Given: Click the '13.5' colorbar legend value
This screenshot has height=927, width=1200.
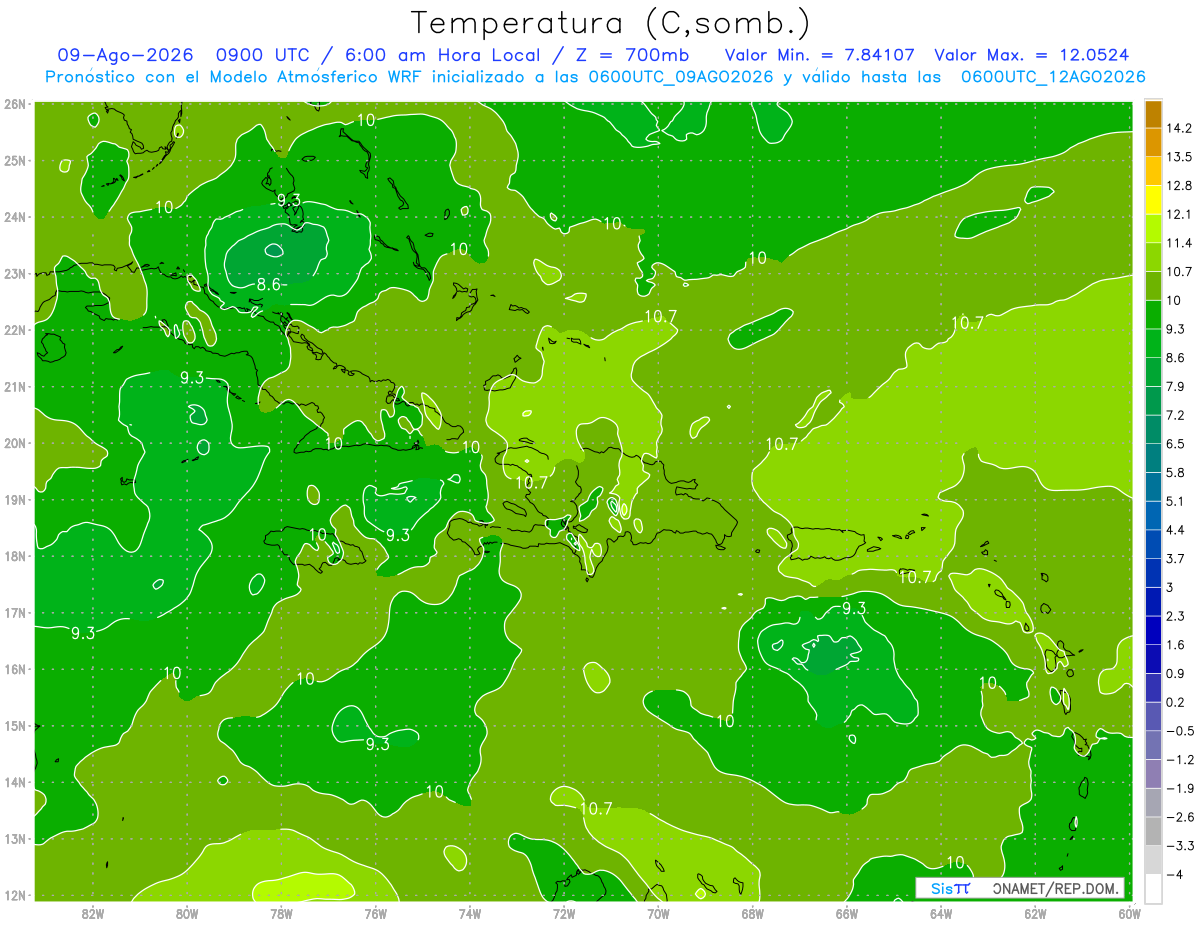Looking at the screenshot, I should click(1179, 157).
